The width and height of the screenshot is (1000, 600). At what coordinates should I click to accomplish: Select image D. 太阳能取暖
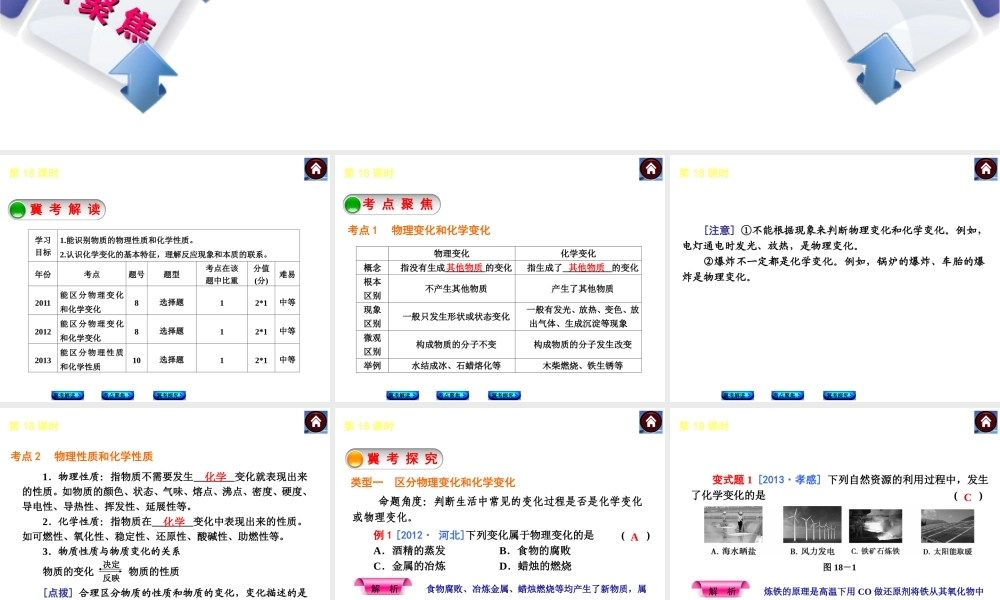point(948,526)
